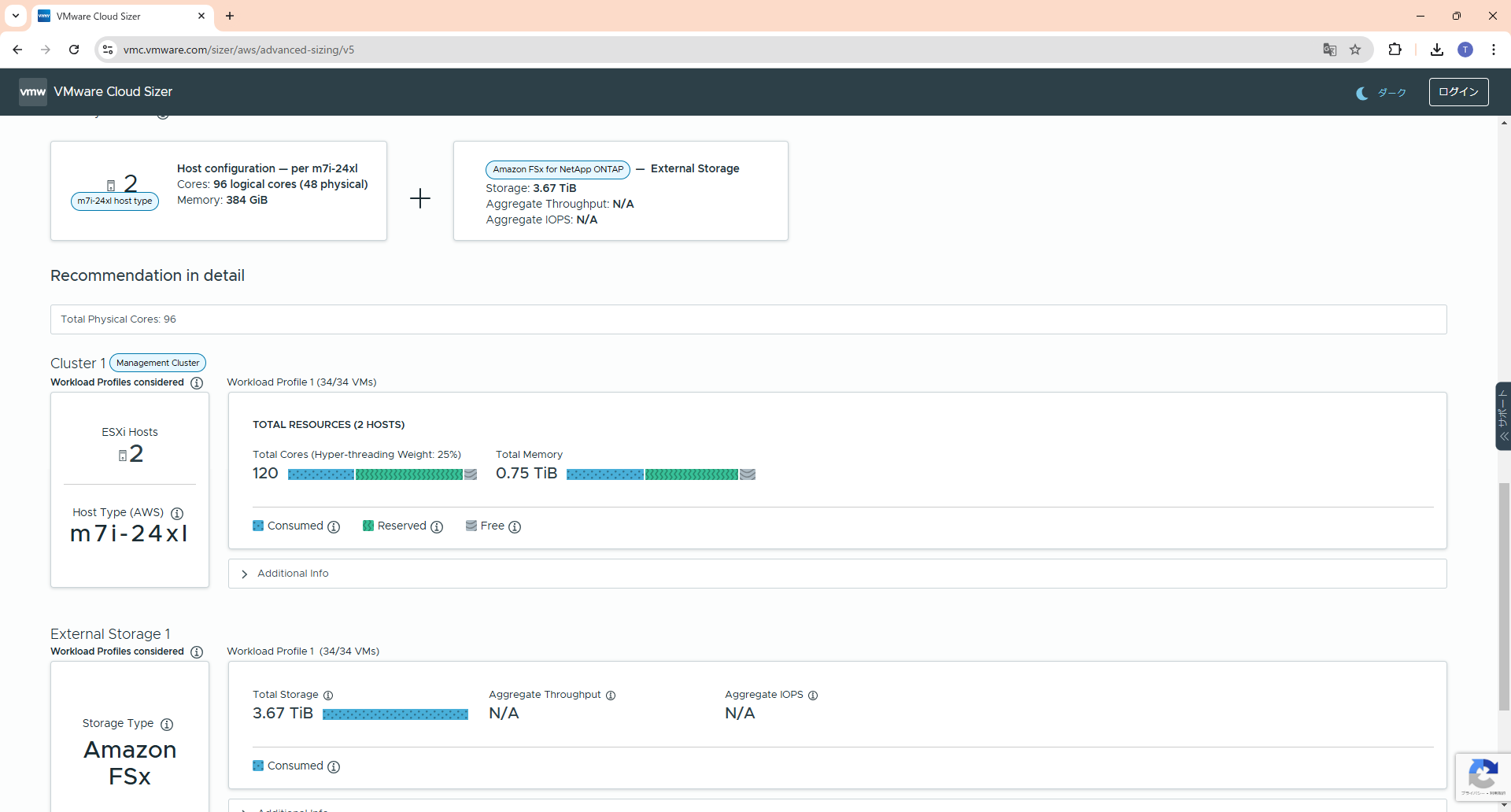Screen dimensions: 1511x812
Task: Click the Amazon FSx storage type text
Action: [130, 763]
